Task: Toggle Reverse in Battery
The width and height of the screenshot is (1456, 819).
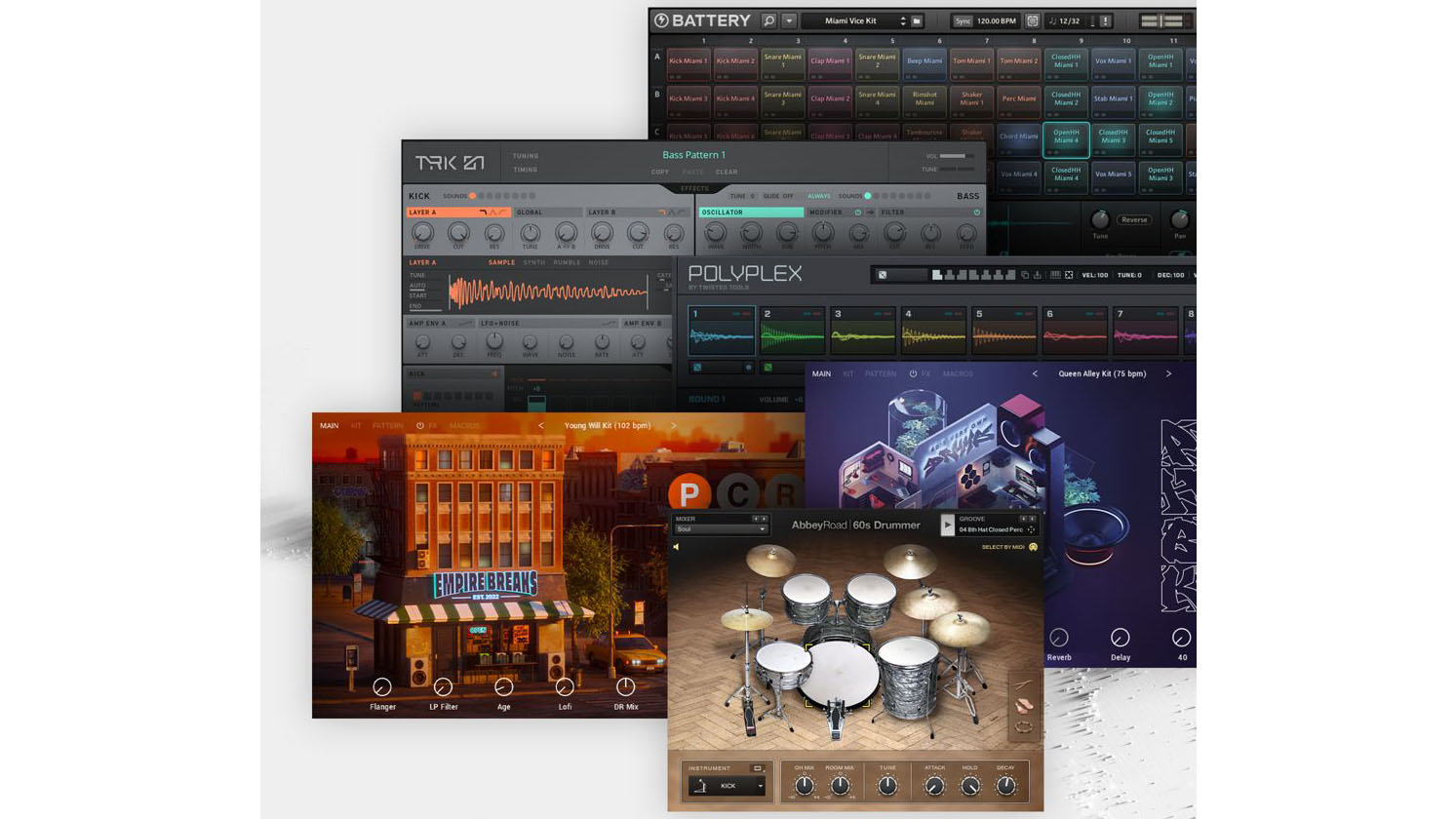Action: coord(1134,219)
